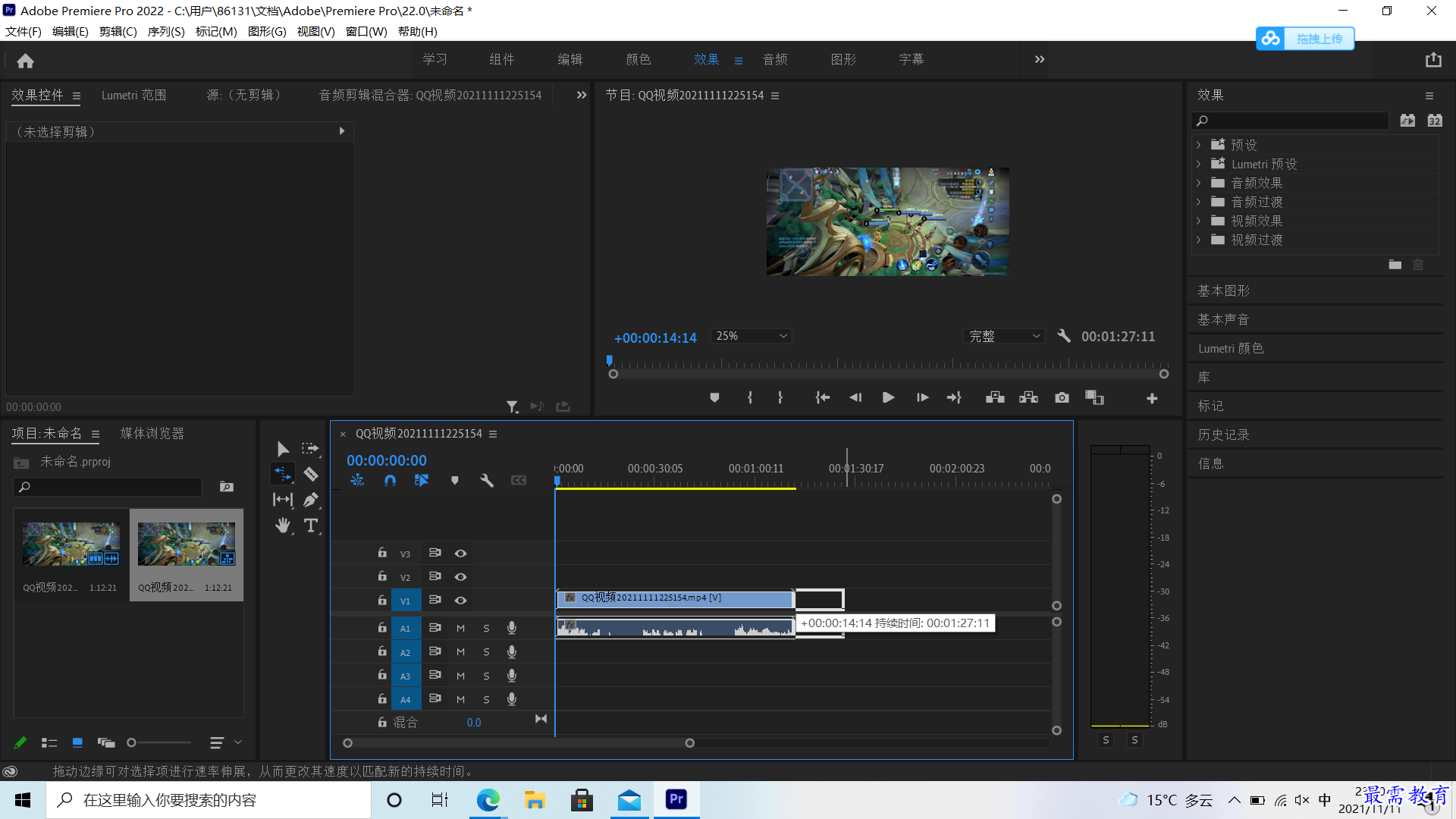The width and height of the screenshot is (1456, 819).
Task: Click the accelerated effects filter icon
Action: click(1407, 121)
